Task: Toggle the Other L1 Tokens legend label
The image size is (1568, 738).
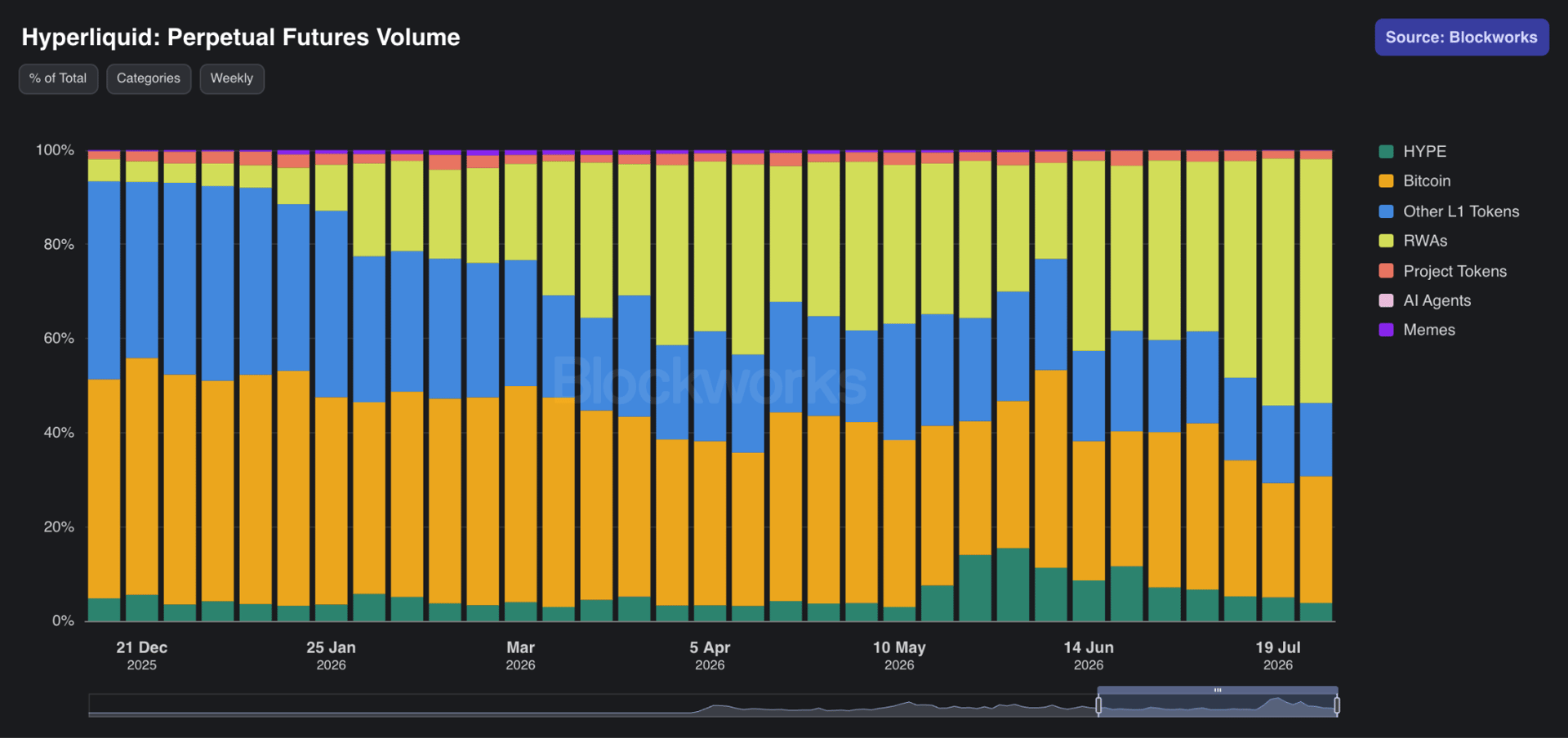Action: 1461,211
